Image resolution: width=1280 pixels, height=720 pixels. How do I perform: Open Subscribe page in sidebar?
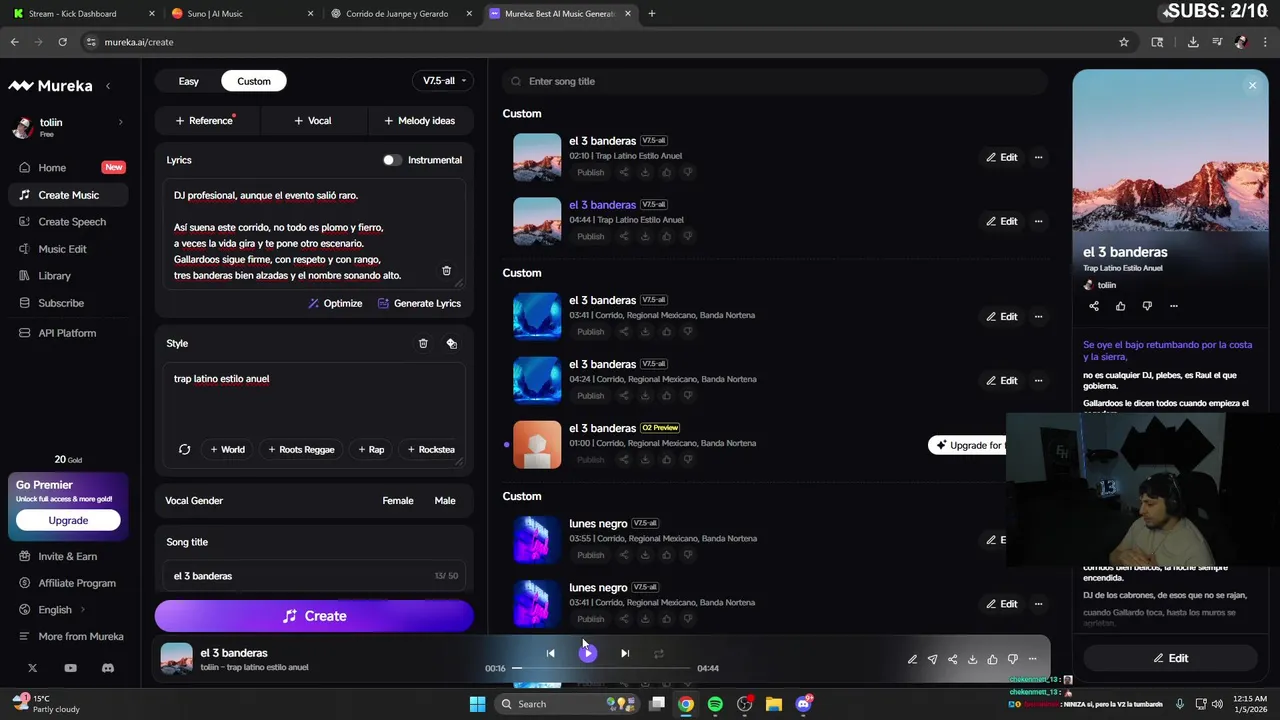click(61, 303)
